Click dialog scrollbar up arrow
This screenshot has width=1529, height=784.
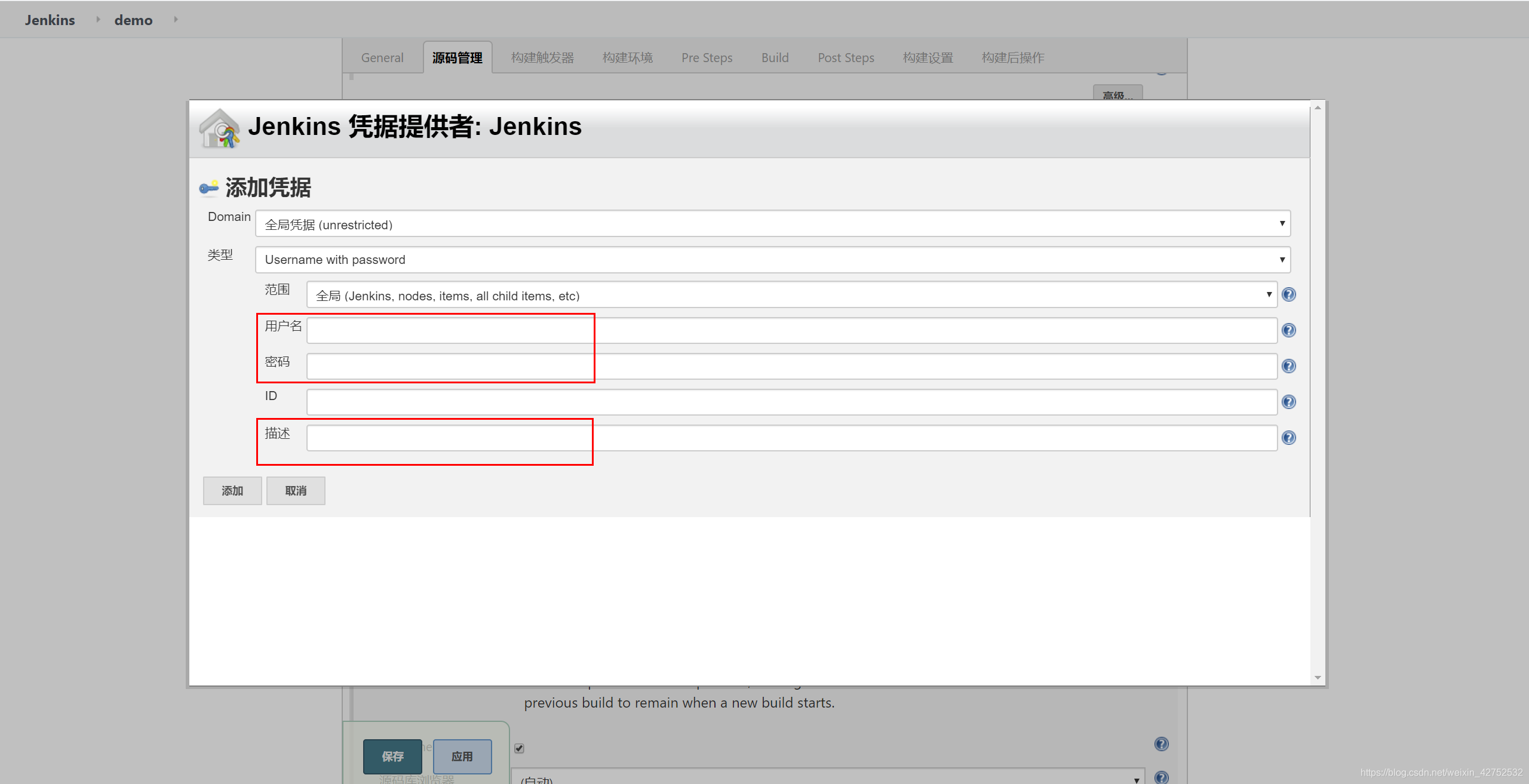click(x=1318, y=107)
